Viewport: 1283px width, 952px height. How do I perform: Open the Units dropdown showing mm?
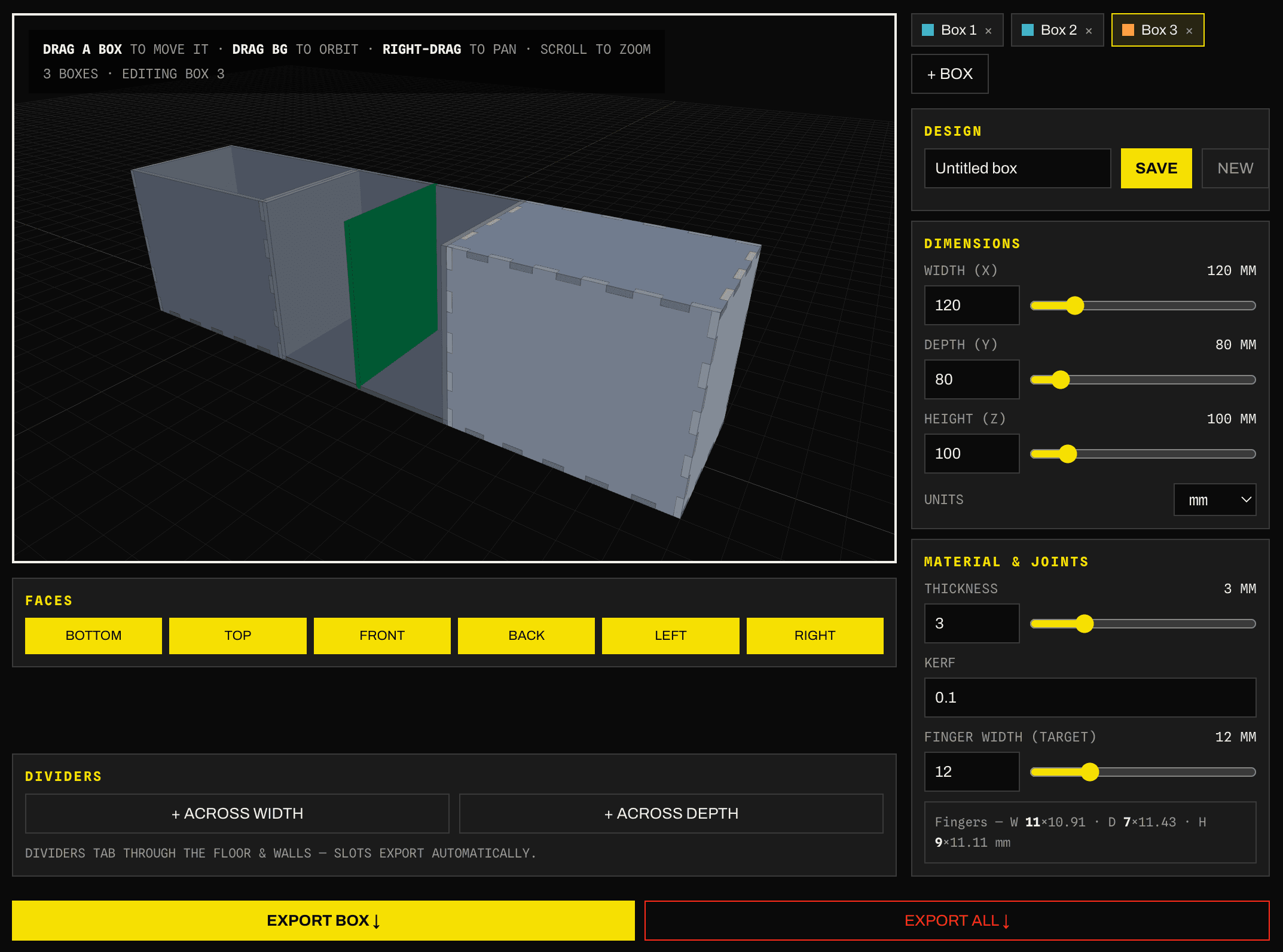pos(1215,499)
